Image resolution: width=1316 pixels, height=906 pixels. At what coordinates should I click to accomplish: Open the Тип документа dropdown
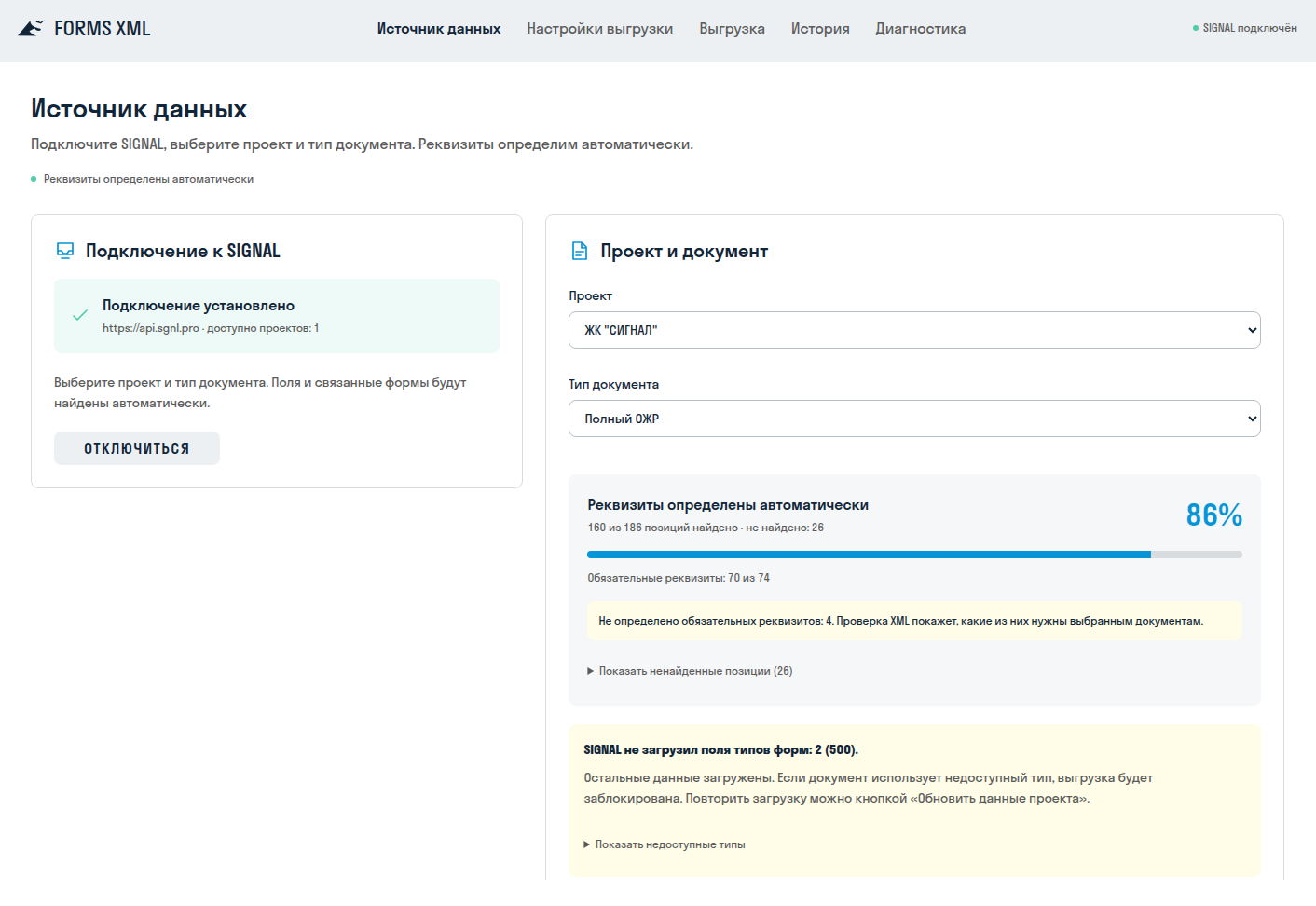coord(914,419)
